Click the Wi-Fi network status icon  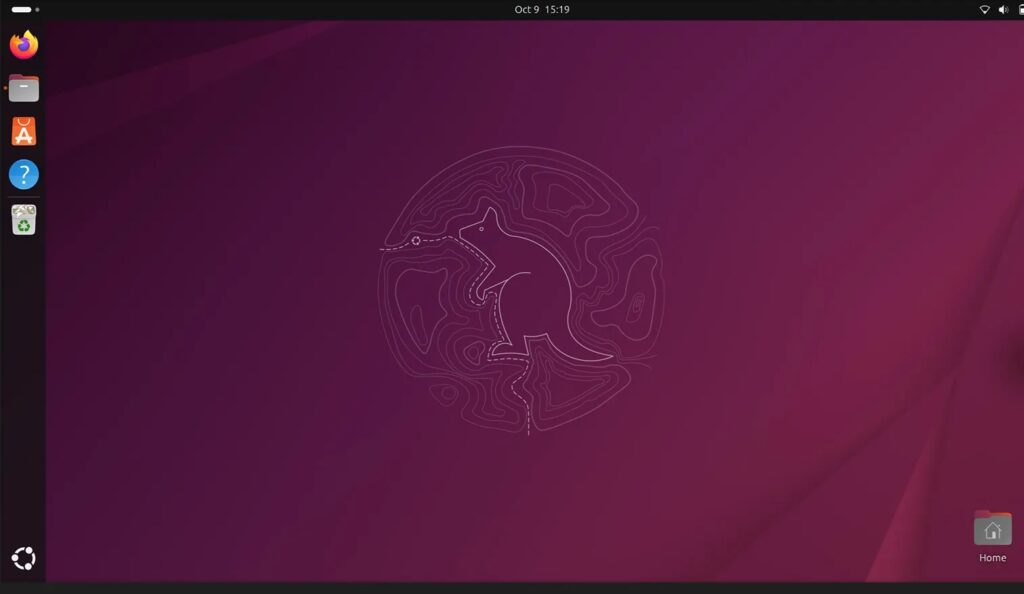point(984,10)
